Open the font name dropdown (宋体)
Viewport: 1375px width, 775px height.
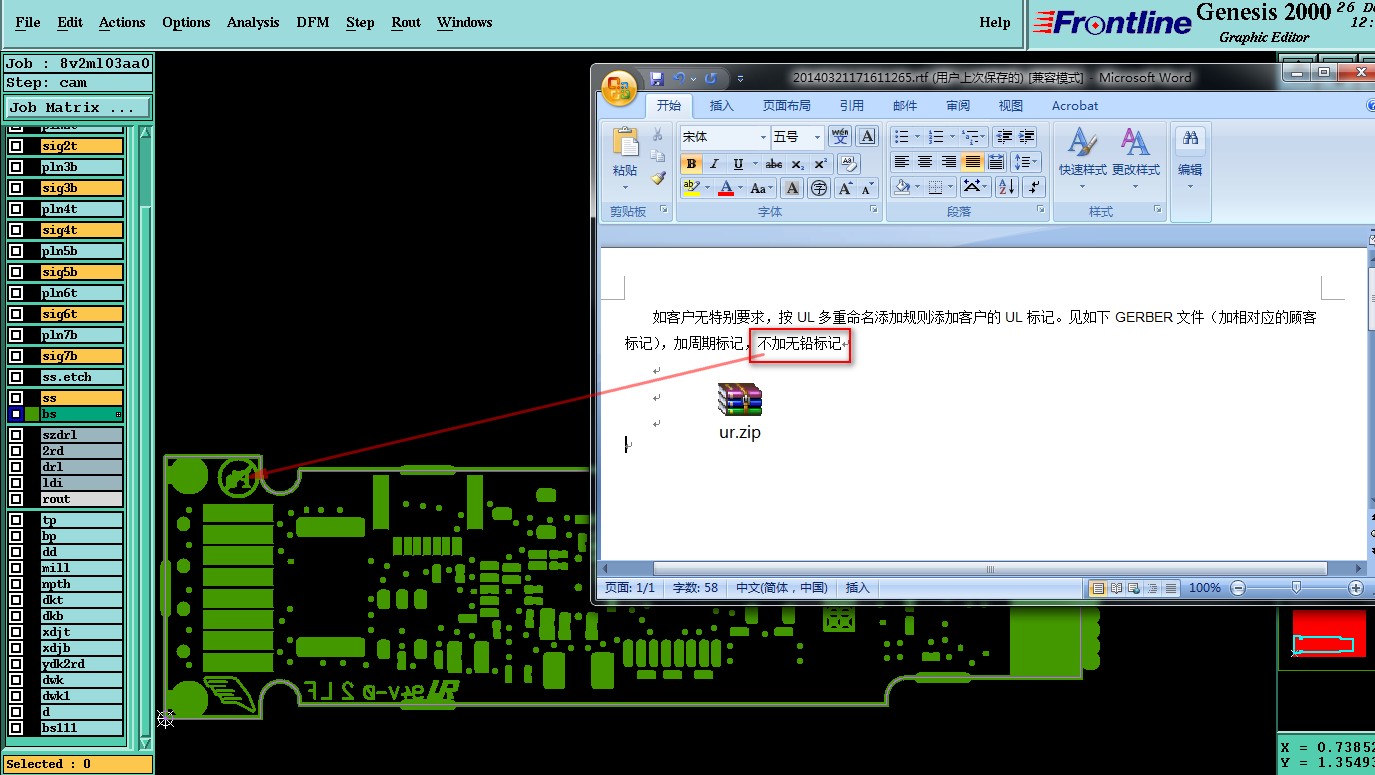[763, 137]
